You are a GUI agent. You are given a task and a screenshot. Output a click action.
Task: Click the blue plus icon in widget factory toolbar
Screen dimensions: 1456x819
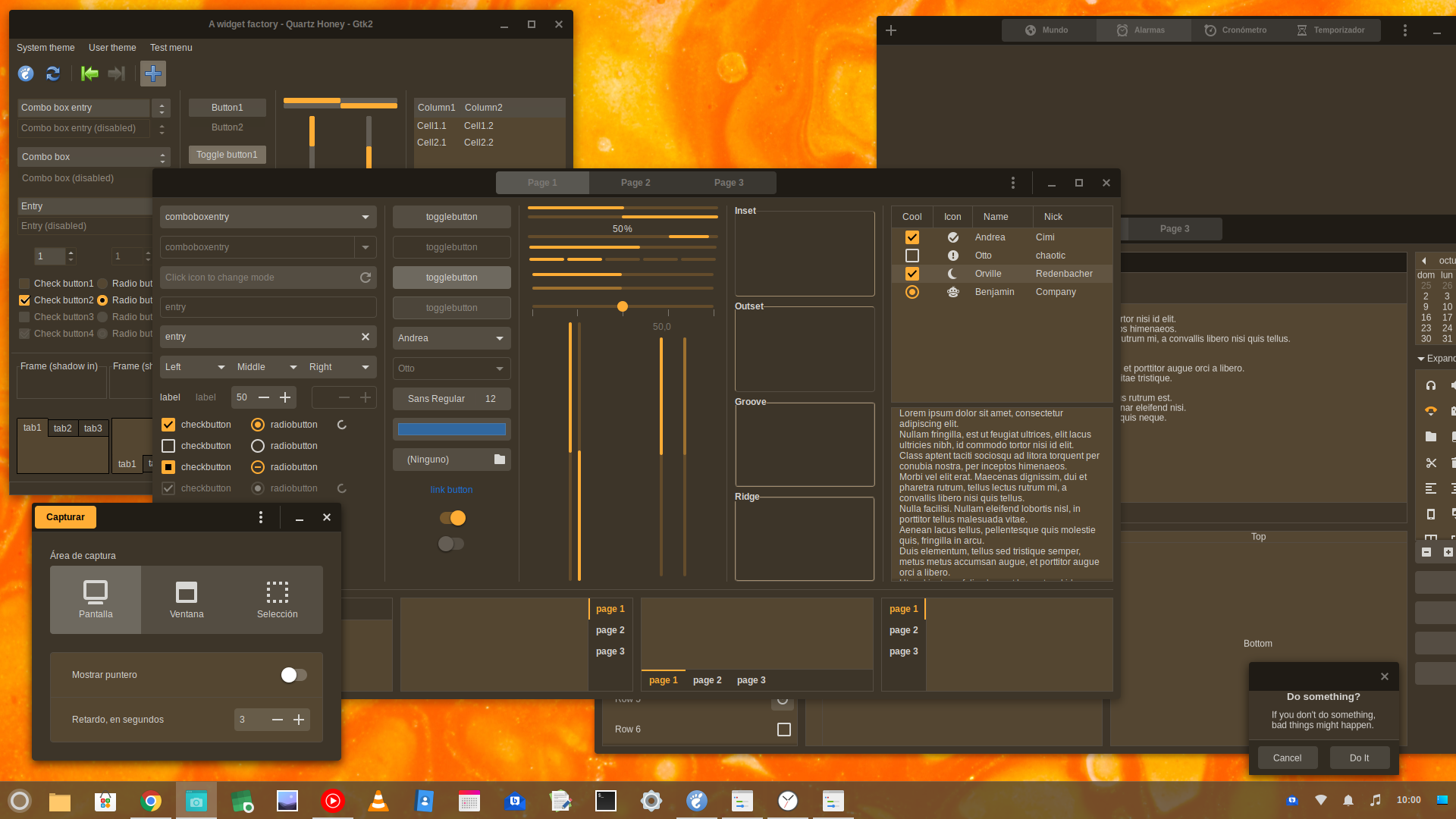[x=152, y=74]
